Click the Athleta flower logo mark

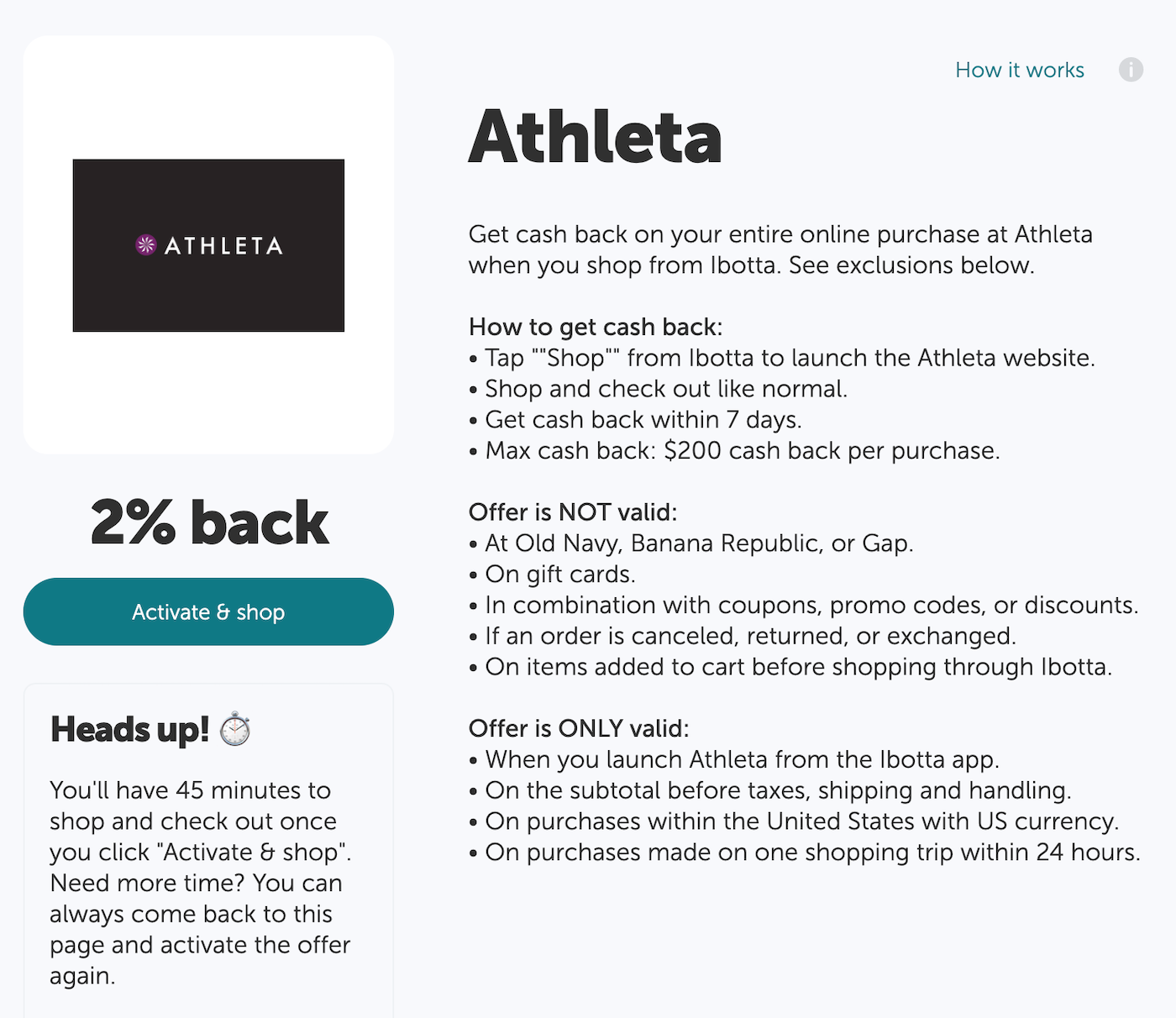144,244
